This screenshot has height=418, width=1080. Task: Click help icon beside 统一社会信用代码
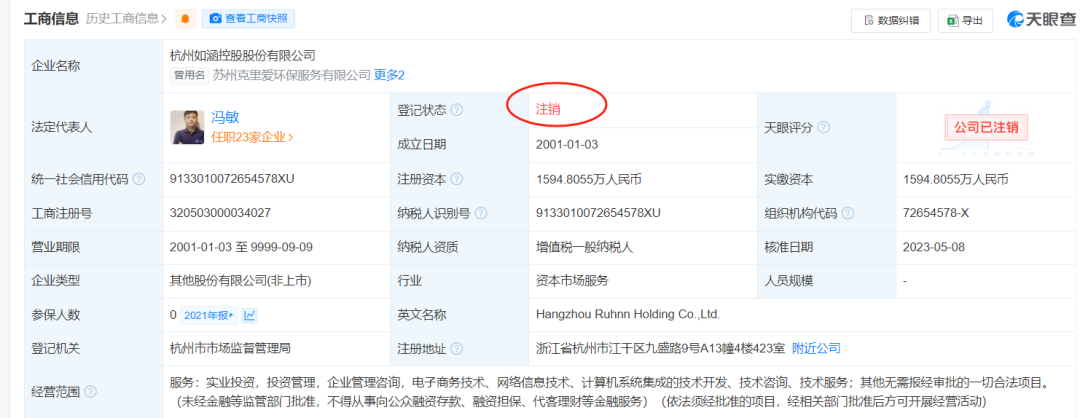[139, 179]
